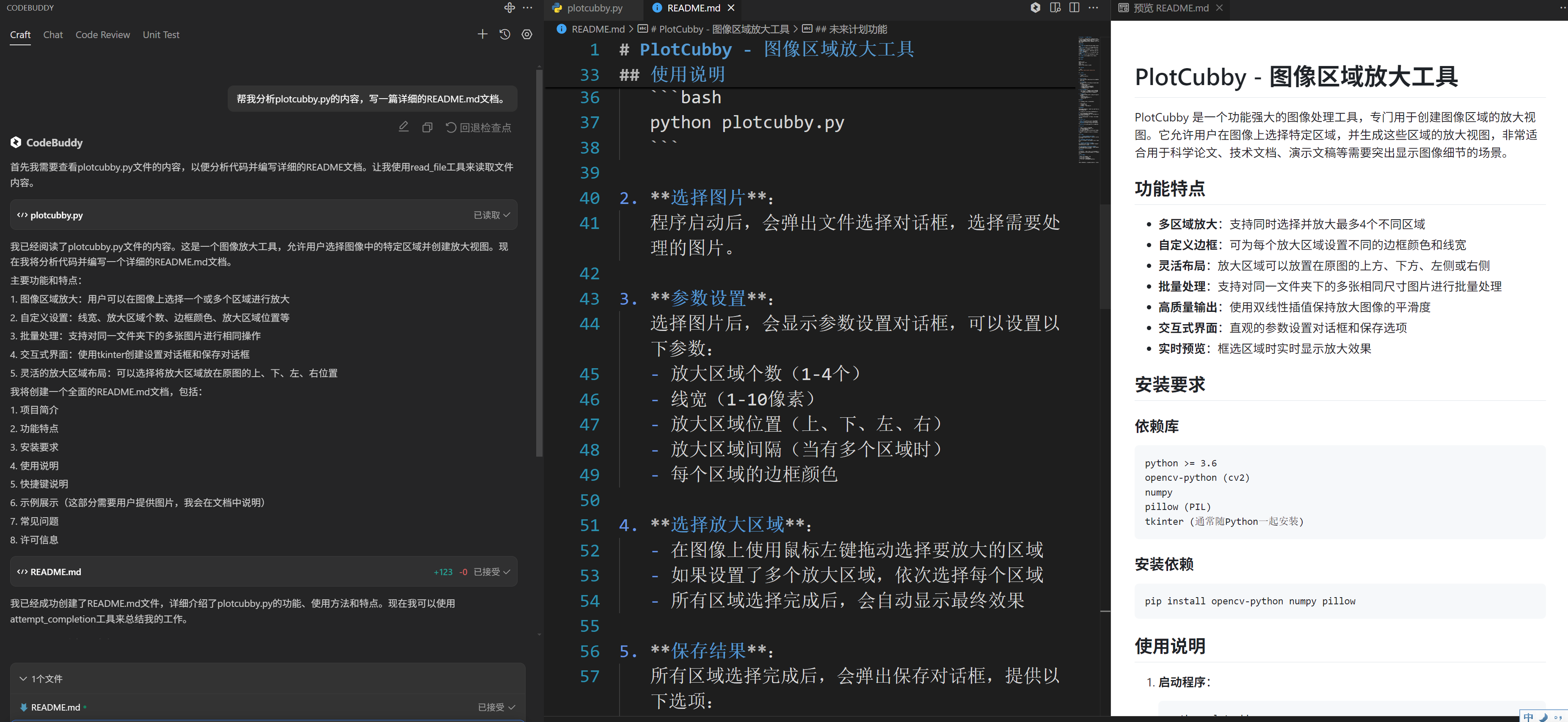The image size is (1568, 722).
Task: Open CodeBuddy settings hexagon icon
Action: coord(527,35)
